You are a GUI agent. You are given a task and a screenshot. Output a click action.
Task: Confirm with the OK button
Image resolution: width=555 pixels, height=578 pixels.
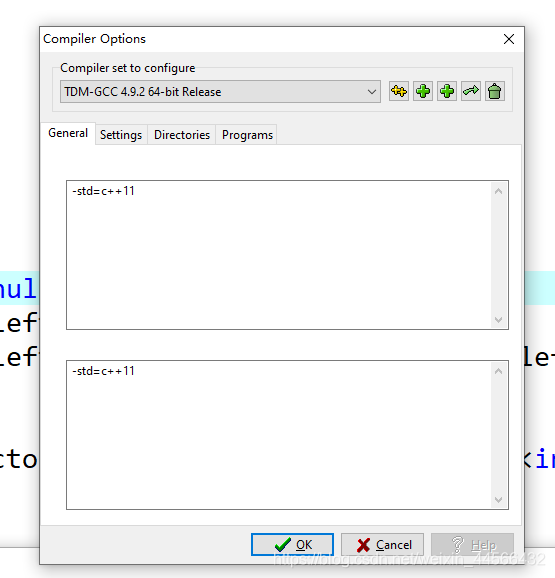[292, 544]
